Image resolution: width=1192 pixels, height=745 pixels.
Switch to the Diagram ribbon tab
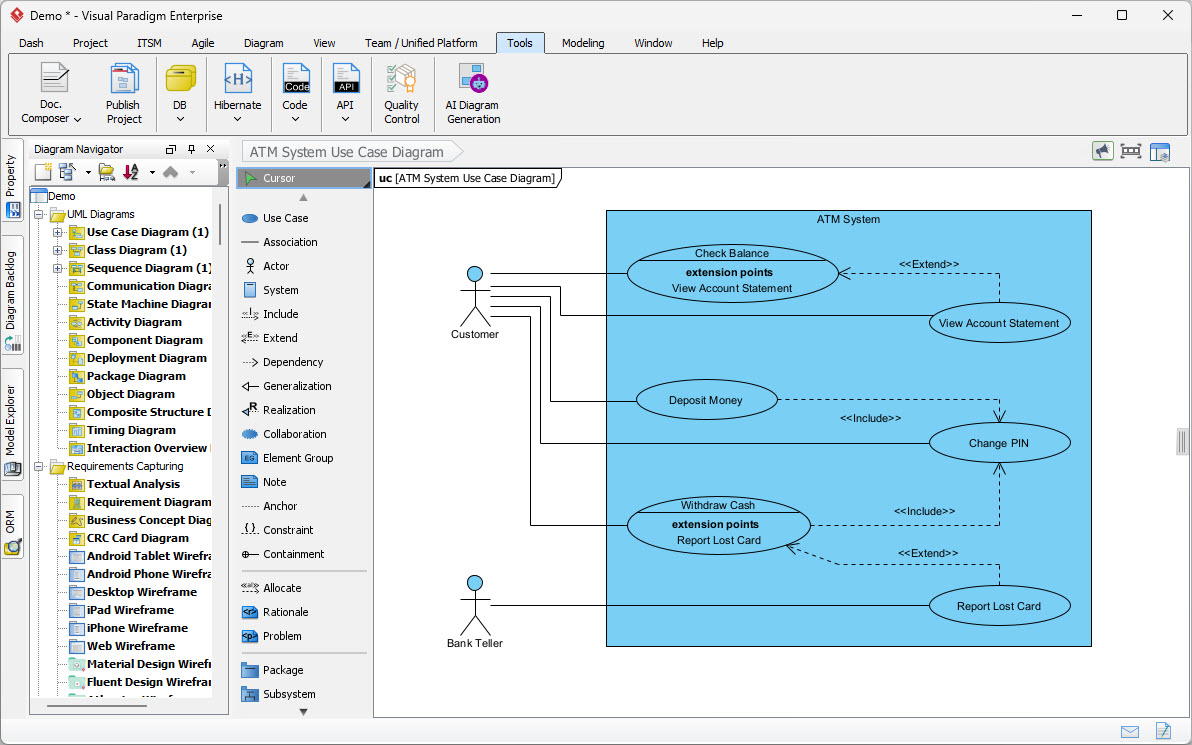pyautogui.click(x=264, y=43)
